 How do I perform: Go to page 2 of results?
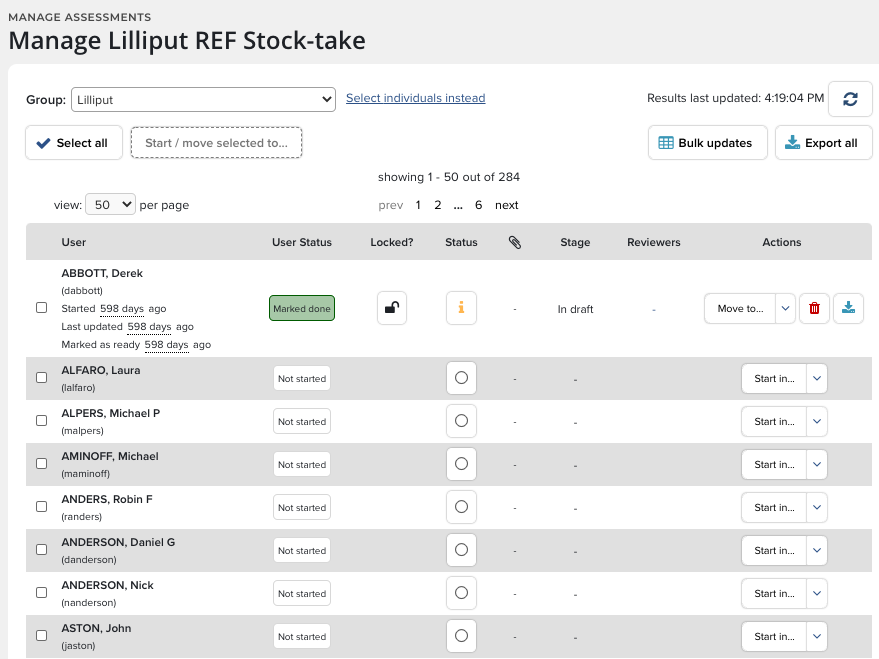click(437, 205)
